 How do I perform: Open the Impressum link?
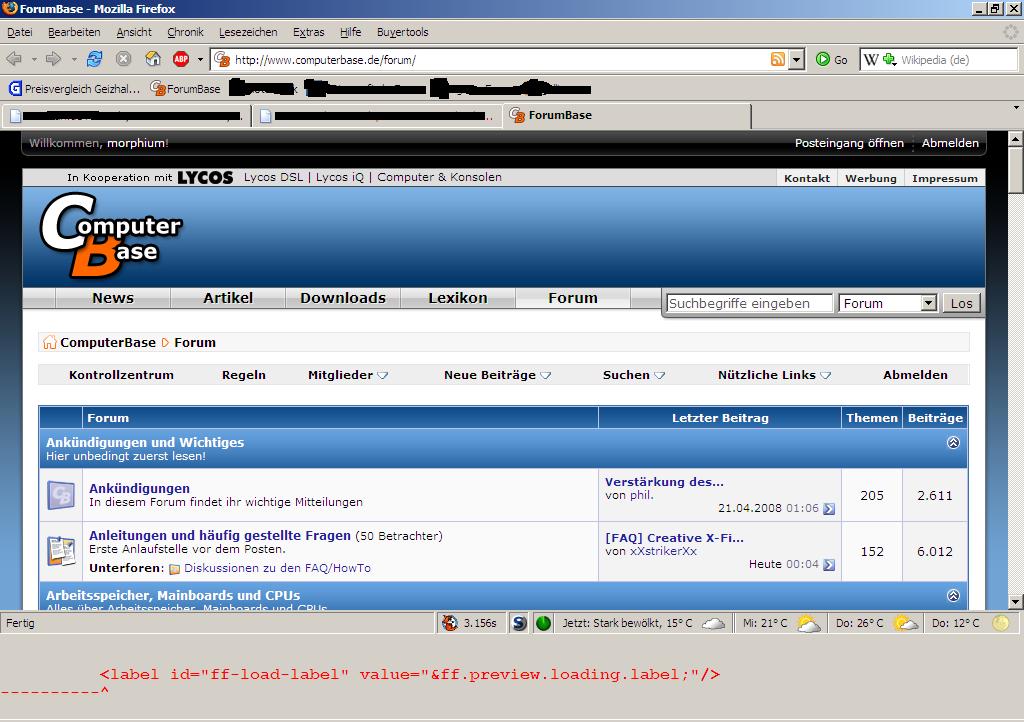[945, 178]
